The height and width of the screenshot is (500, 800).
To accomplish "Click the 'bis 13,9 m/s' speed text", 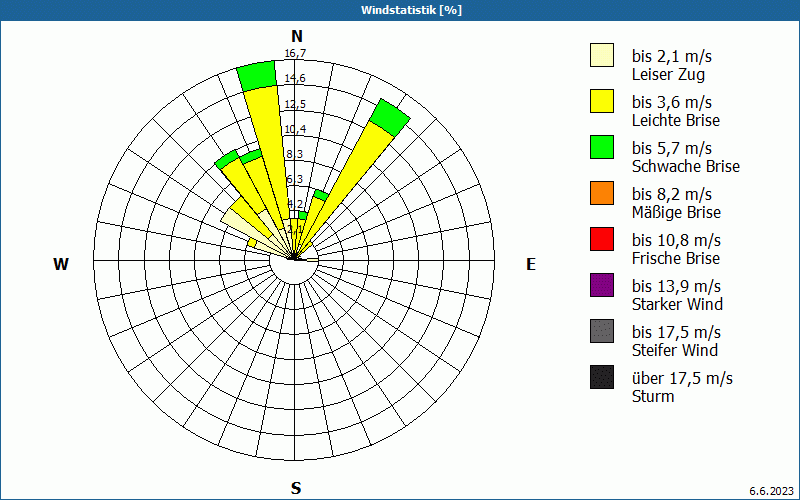I will [x=676, y=286].
